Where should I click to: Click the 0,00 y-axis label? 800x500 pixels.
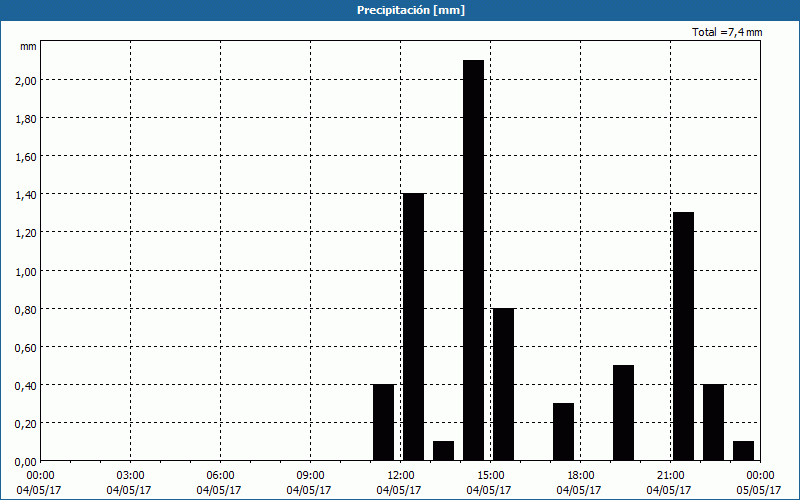tap(26, 462)
